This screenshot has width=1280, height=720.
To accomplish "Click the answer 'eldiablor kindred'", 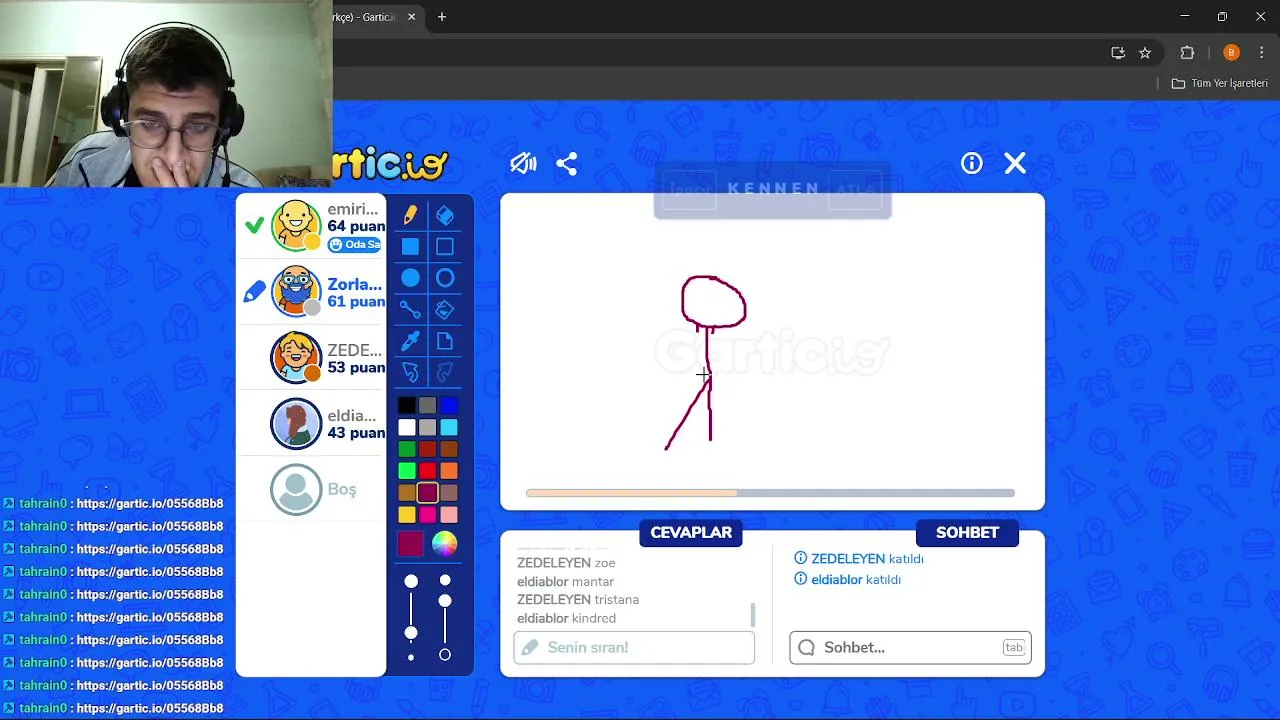I will [566, 619].
